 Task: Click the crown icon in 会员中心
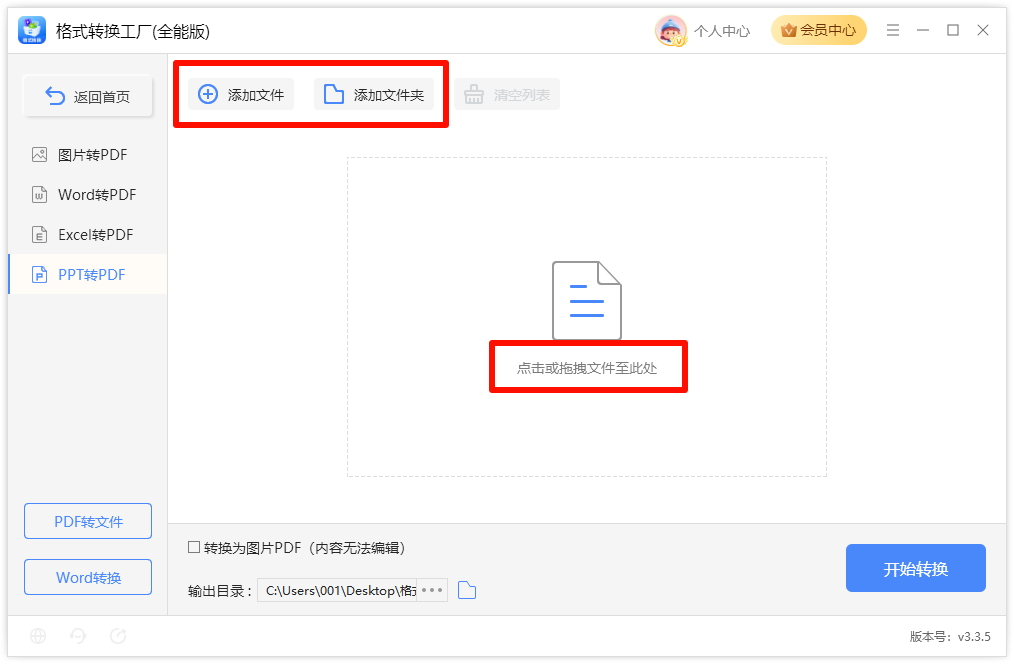click(788, 30)
